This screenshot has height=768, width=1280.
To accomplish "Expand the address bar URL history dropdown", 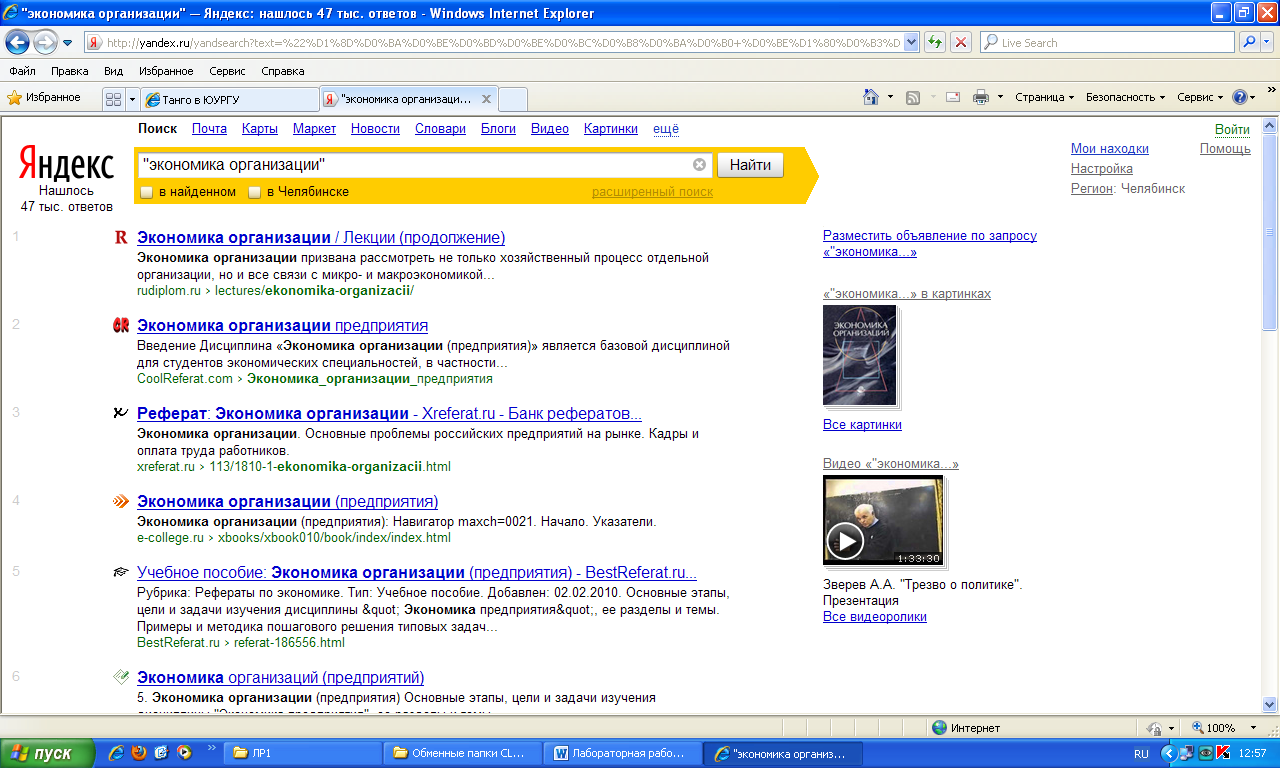I will (911, 43).
